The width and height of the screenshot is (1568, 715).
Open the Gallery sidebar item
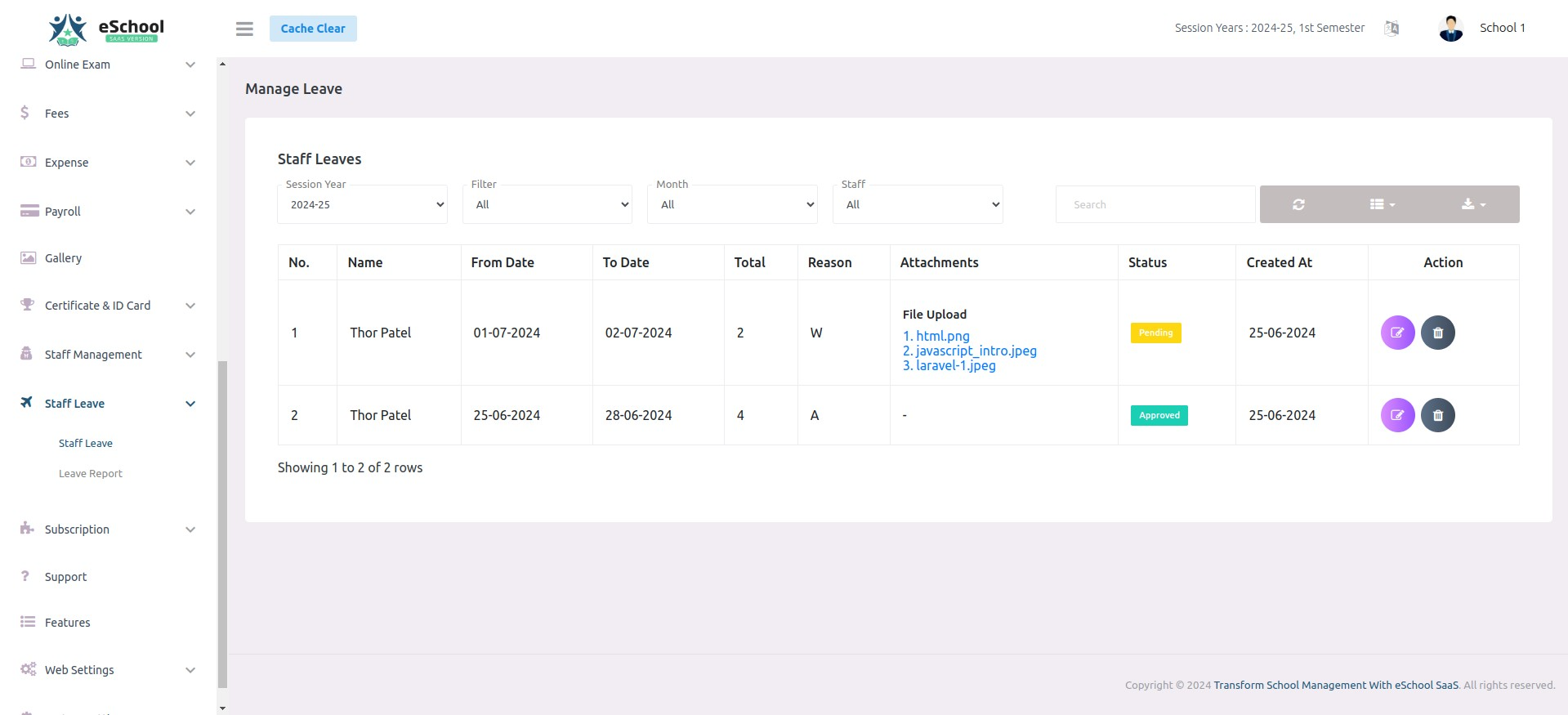pyautogui.click(x=63, y=258)
